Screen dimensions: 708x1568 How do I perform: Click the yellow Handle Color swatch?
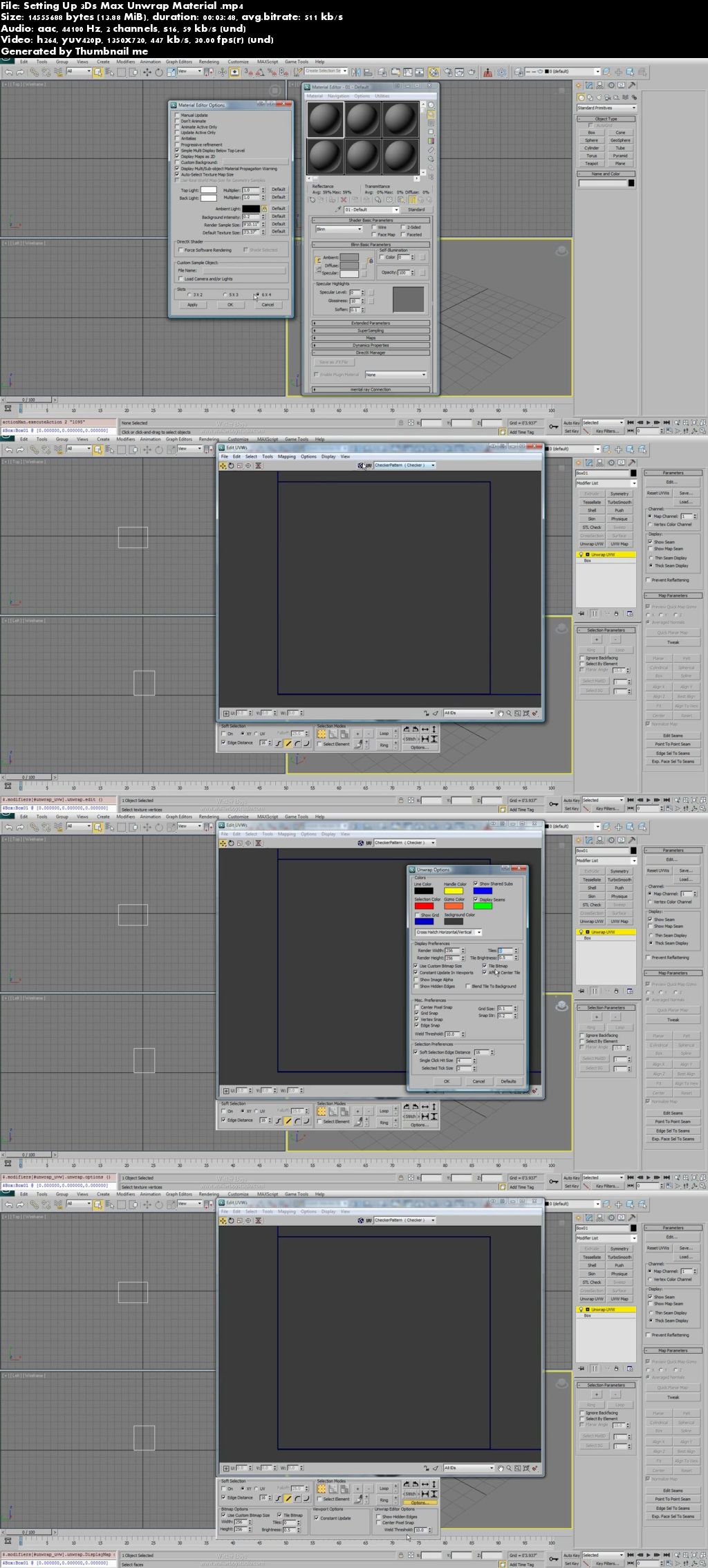tap(454, 890)
